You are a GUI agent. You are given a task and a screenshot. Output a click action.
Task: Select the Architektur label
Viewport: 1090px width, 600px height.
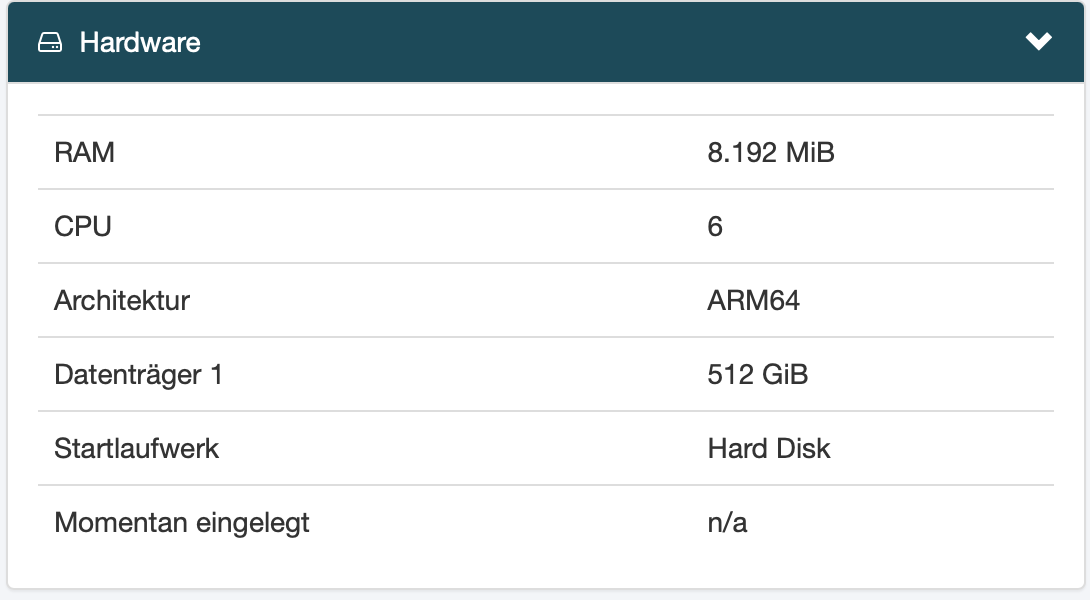tap(122, 300)
